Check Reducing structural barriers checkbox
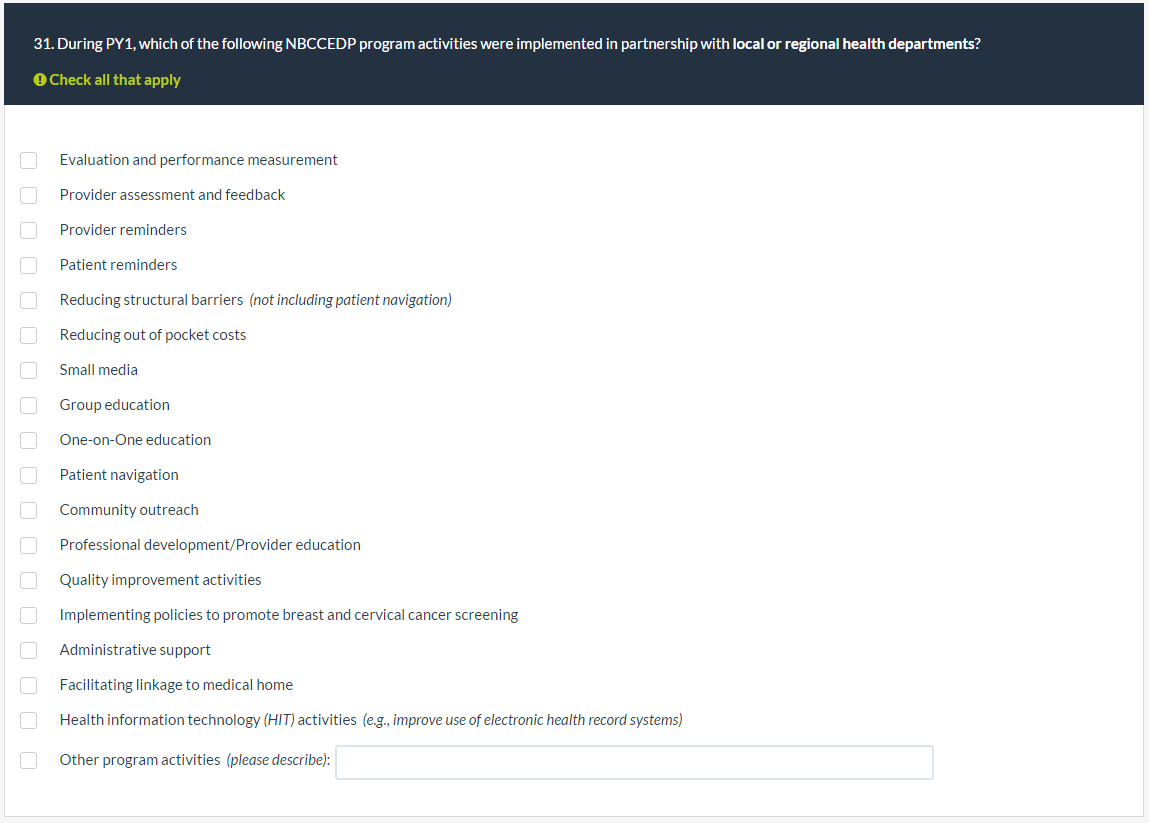Viewport: 1149px width, 823px height. point(29,300)
